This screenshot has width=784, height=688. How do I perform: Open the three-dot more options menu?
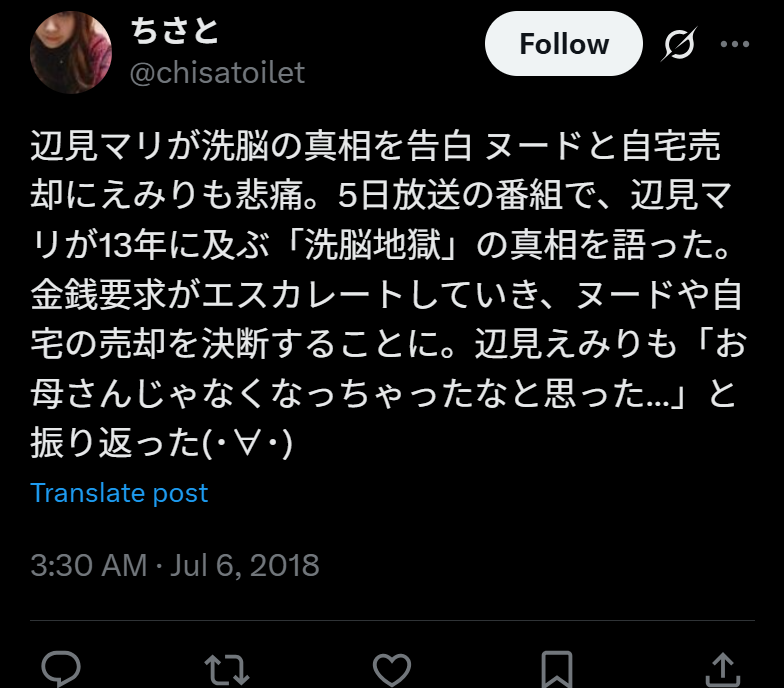pos(734,44)
